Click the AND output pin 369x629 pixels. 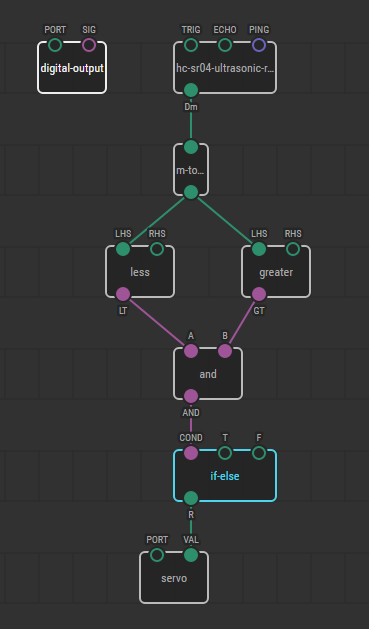(x=191, y=396)
